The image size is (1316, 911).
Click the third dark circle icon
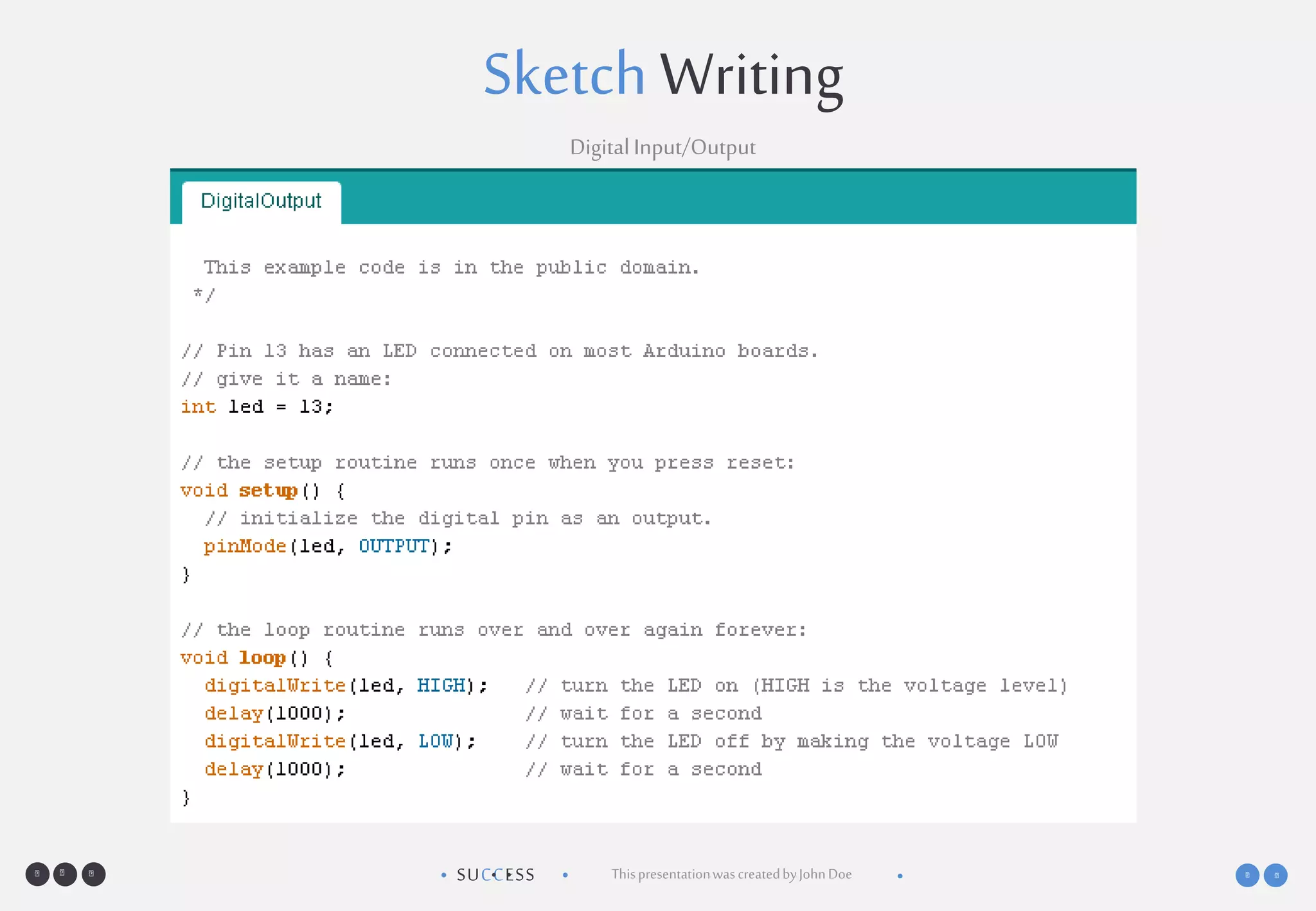(93, 874)
